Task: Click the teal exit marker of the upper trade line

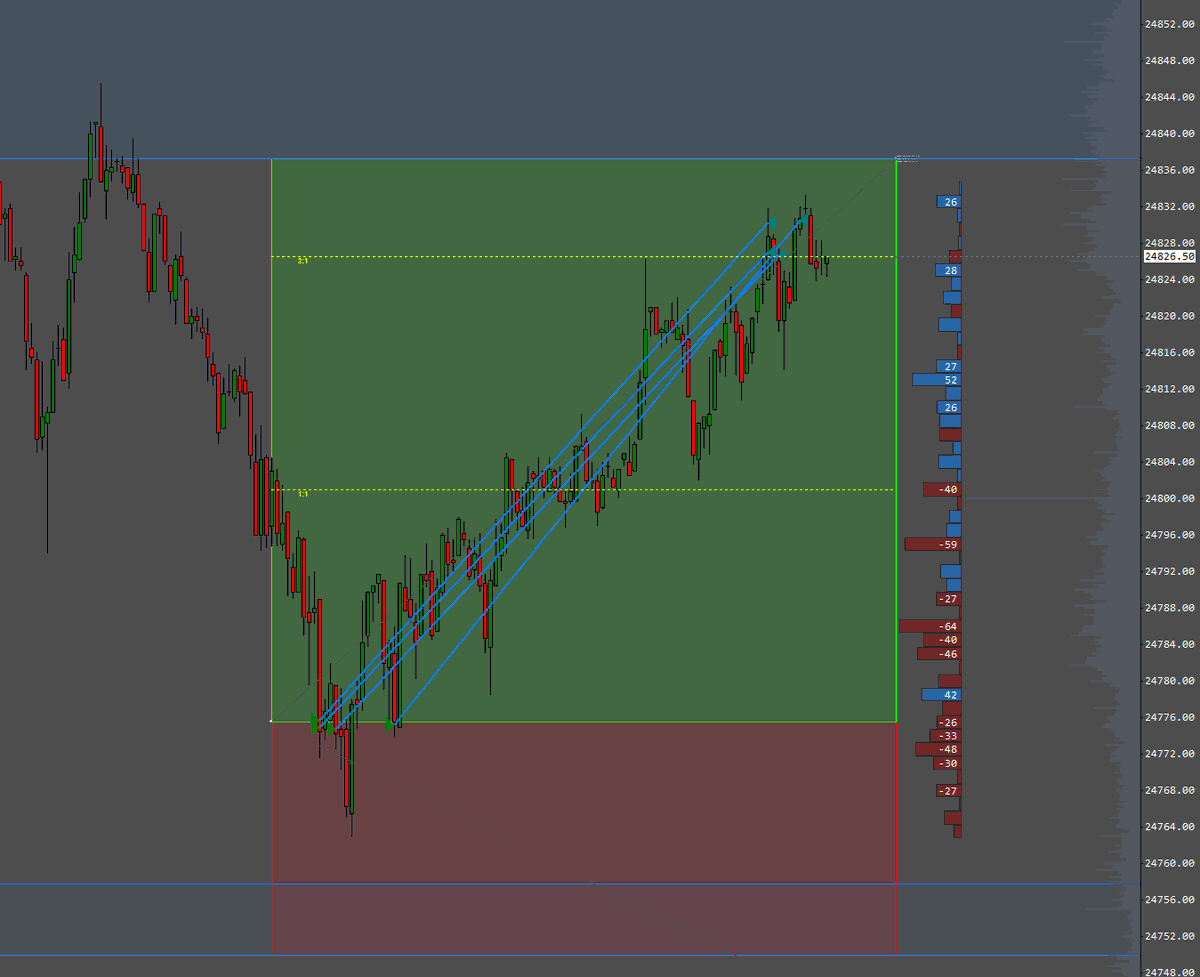Action: [x=772, y=222]
